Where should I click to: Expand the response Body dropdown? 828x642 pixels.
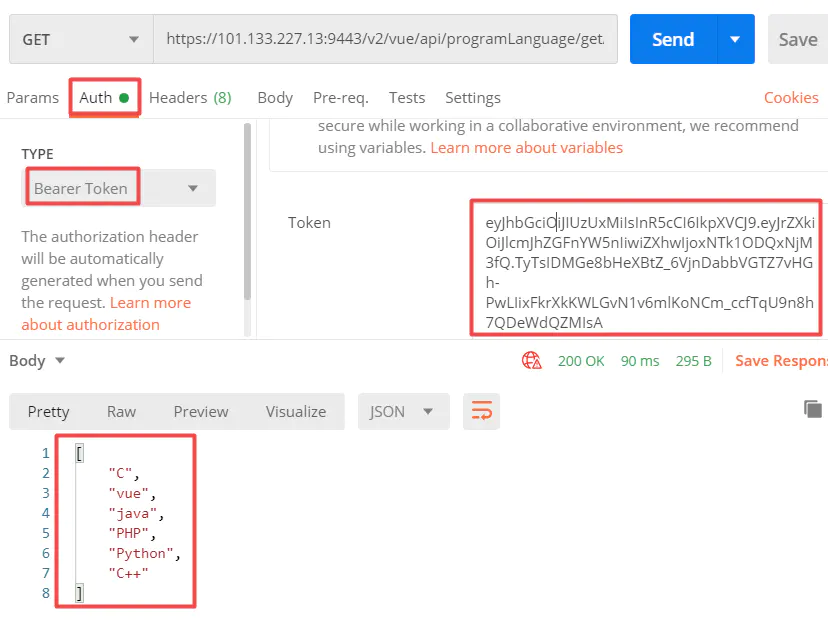click(x=37, y=361)
